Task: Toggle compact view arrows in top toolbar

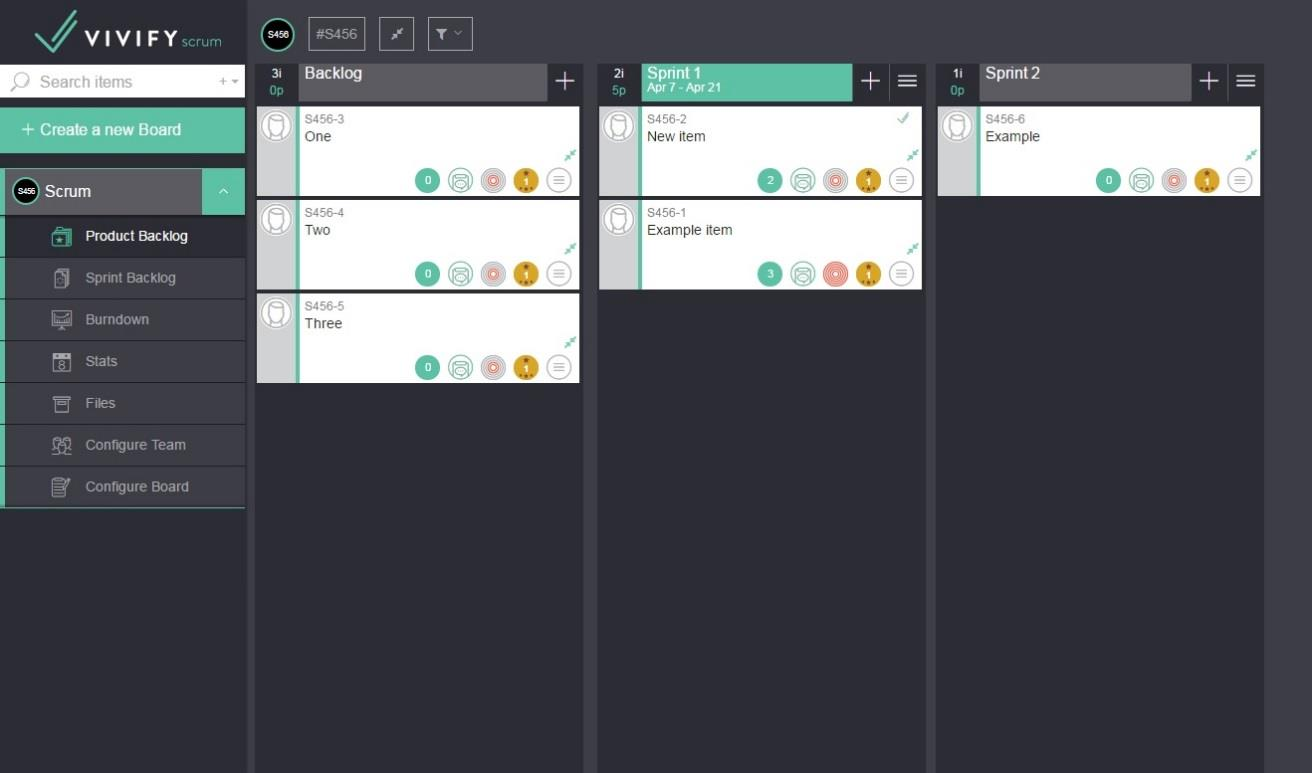Action: (397, 34)
